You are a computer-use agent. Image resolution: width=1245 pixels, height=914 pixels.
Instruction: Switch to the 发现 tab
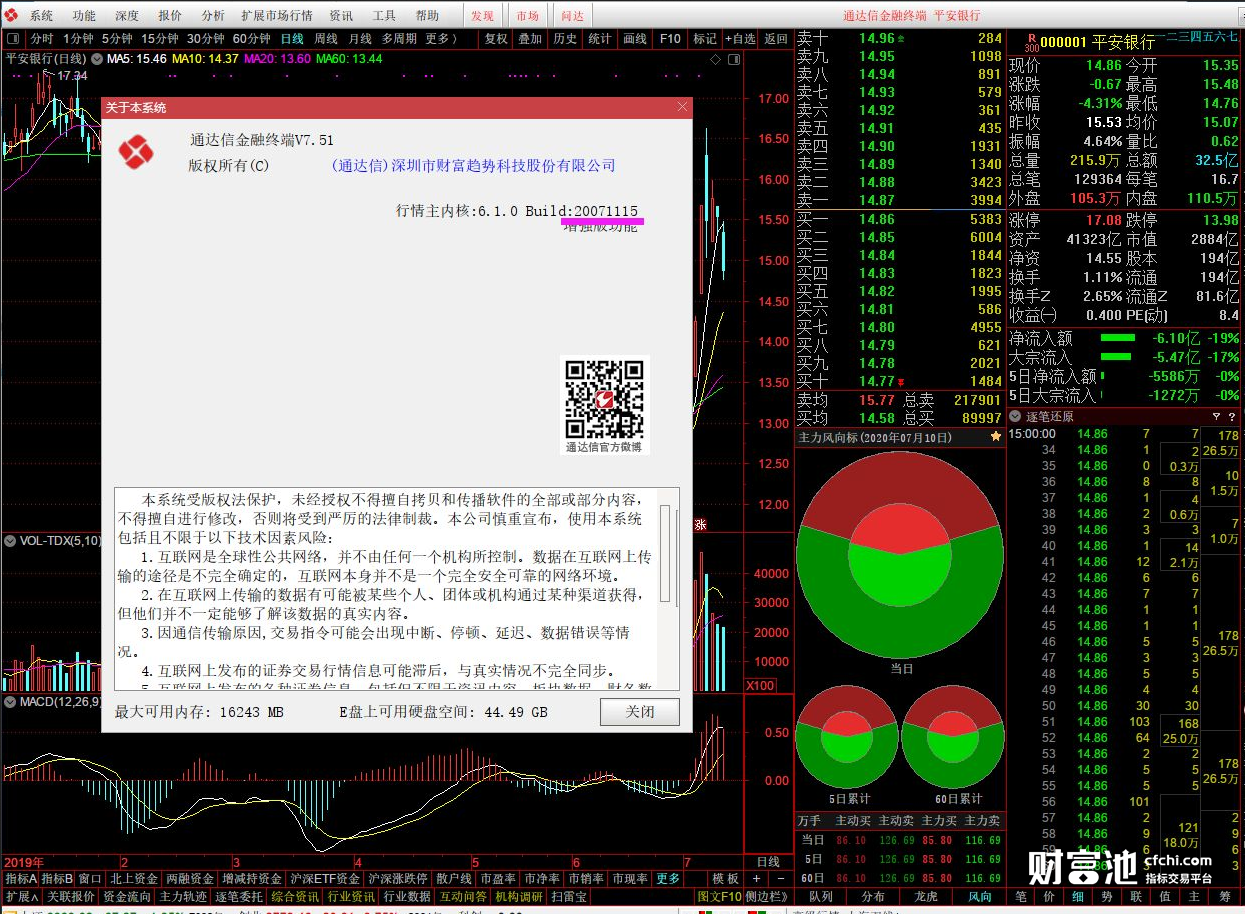tap(483, 16)
